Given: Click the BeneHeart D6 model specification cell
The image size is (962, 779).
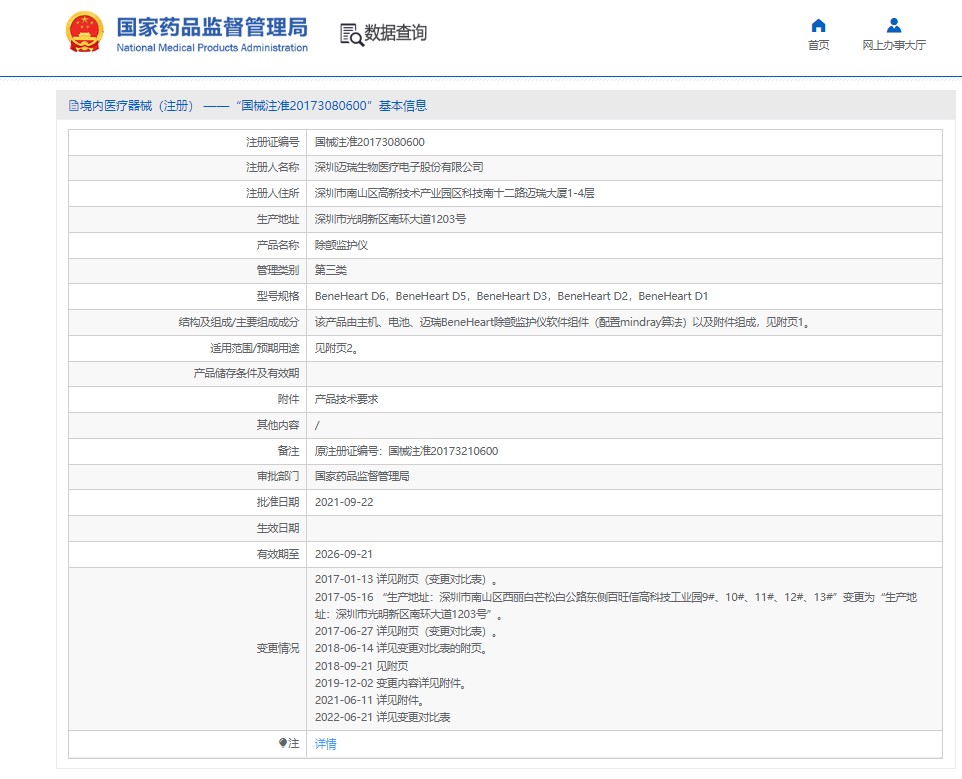Looking at the screenshot, I should pos(350,296).
